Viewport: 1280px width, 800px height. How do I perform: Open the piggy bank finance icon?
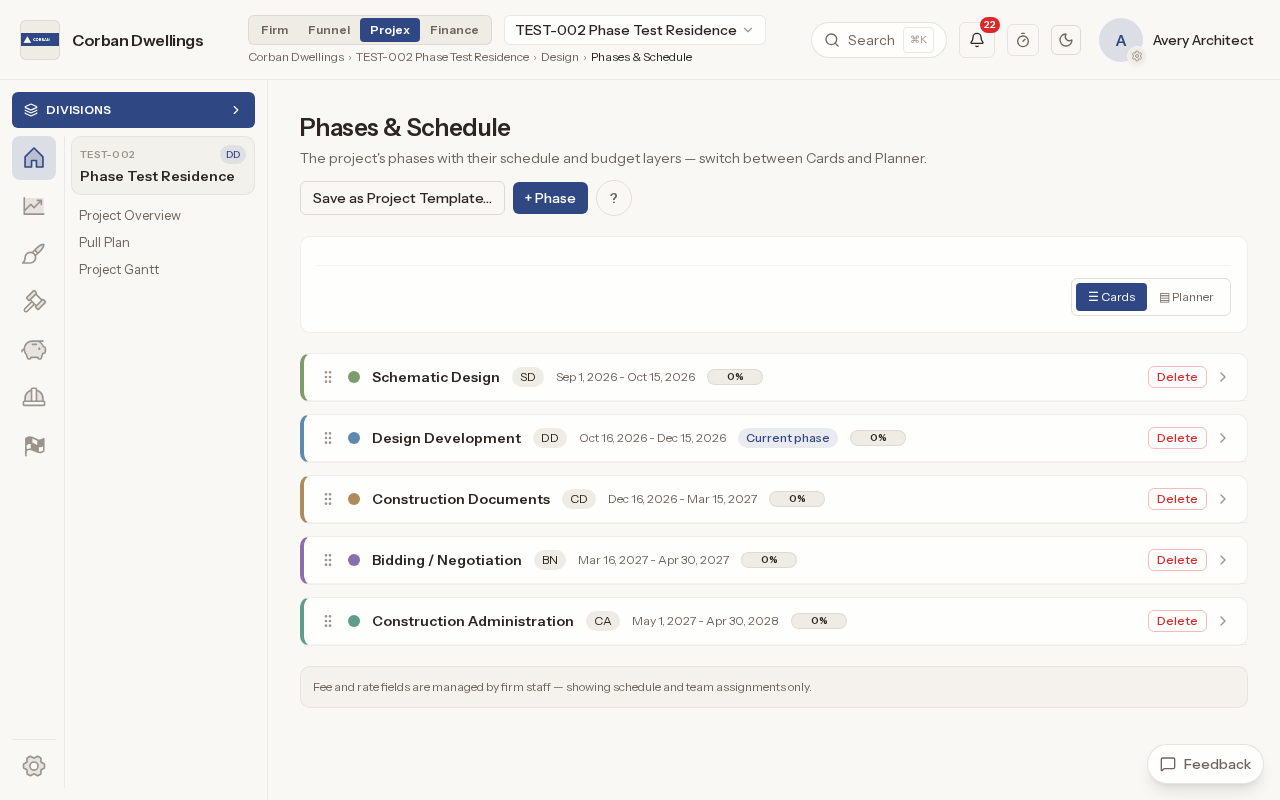[x=34, y=350]
